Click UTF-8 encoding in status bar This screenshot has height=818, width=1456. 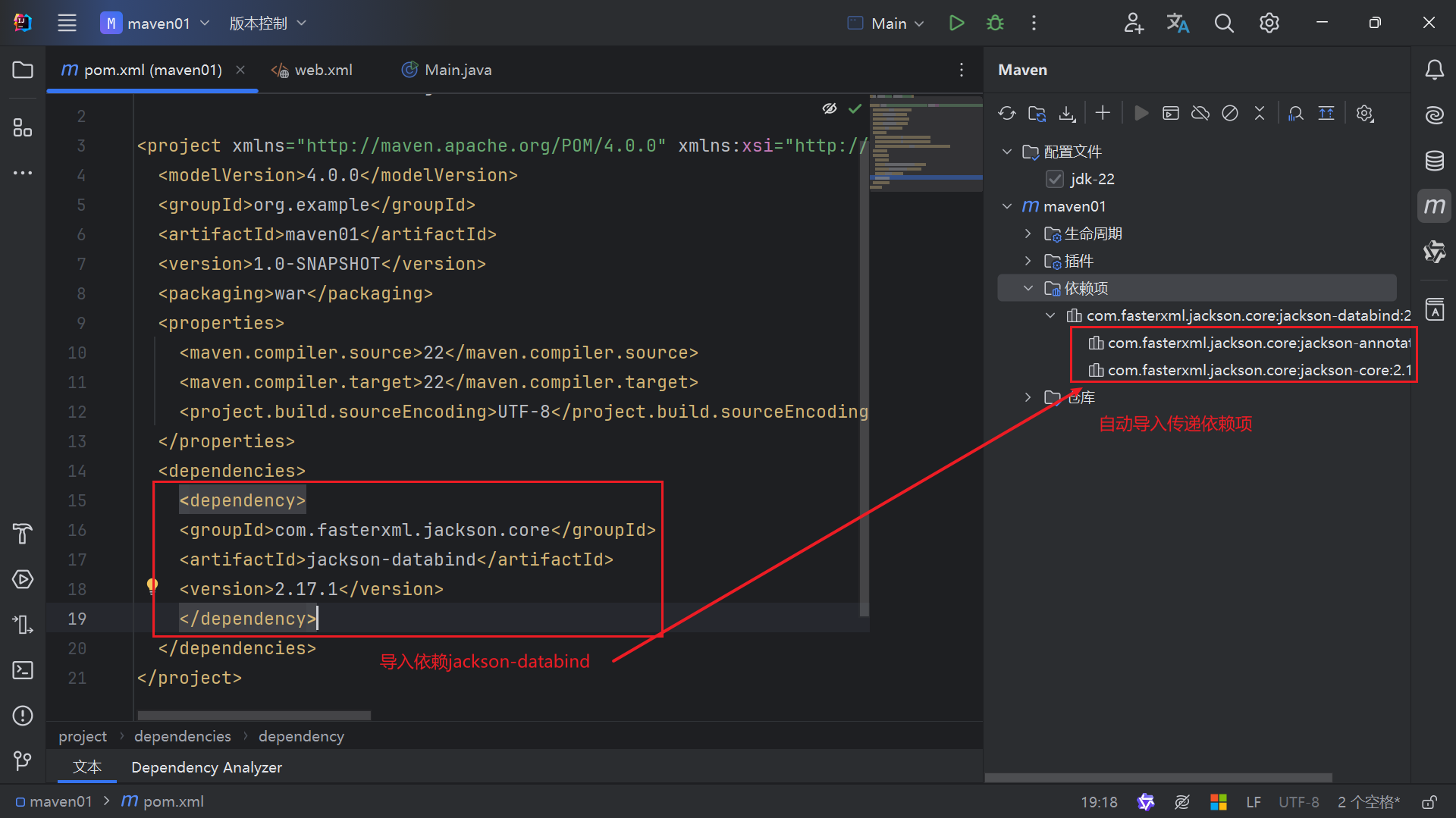(x=1298, y=802)
